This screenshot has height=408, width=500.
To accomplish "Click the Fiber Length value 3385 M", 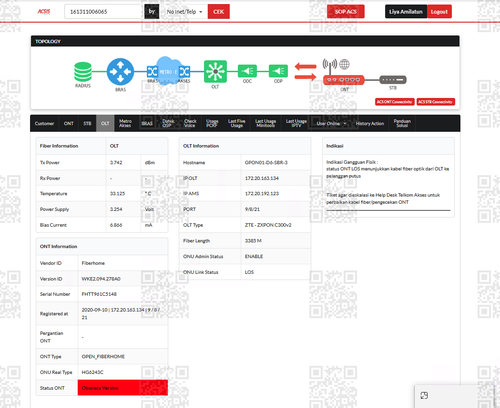I will click(253, 241).
